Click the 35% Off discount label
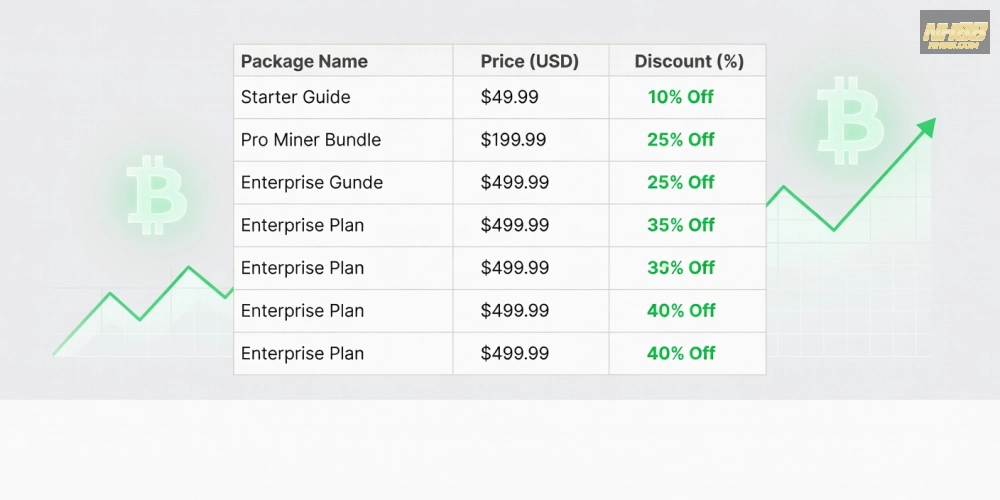Screen dimensions: 1000x500 [x=681, y=225]
